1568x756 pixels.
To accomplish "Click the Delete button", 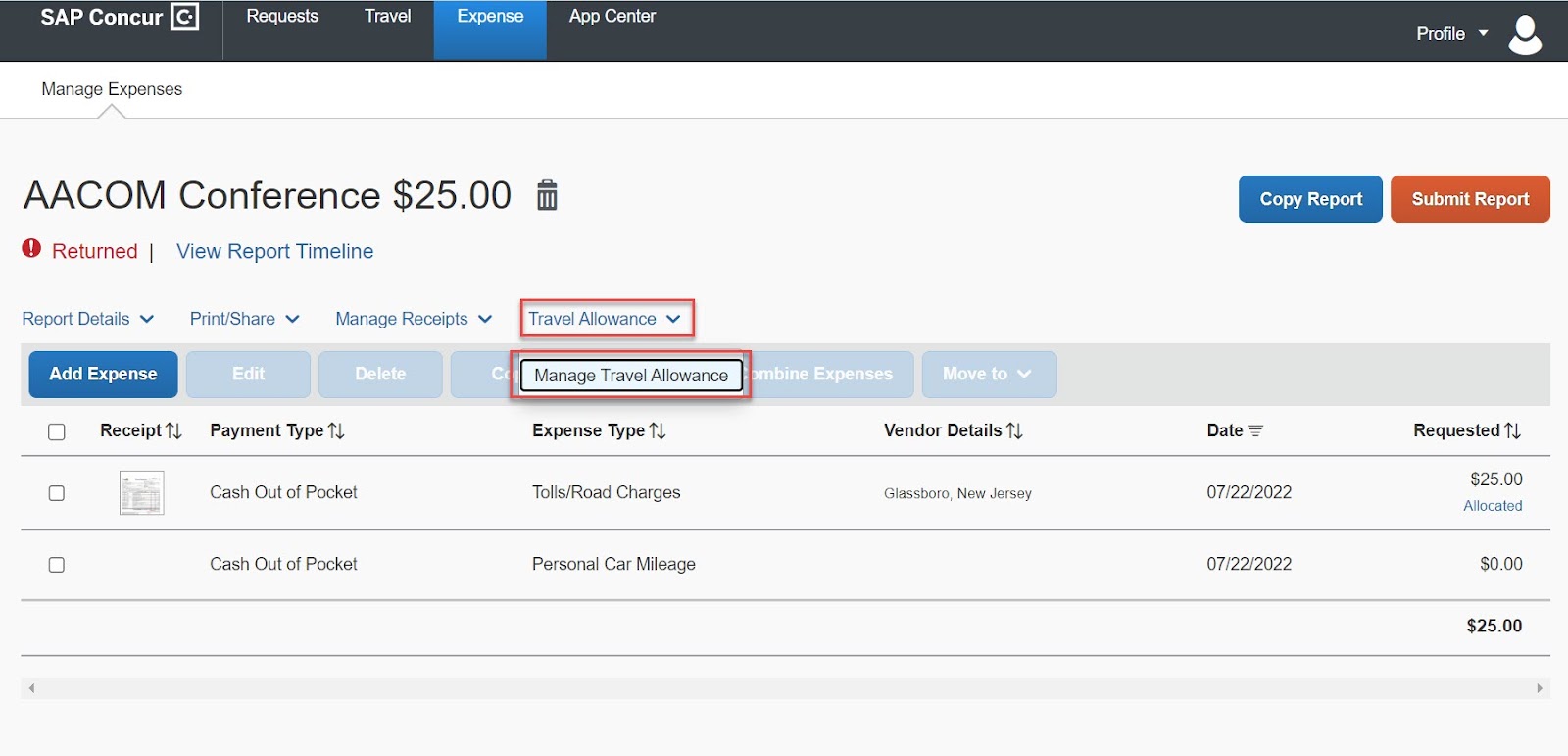I will pyautogui.click(x=380, y=374).
